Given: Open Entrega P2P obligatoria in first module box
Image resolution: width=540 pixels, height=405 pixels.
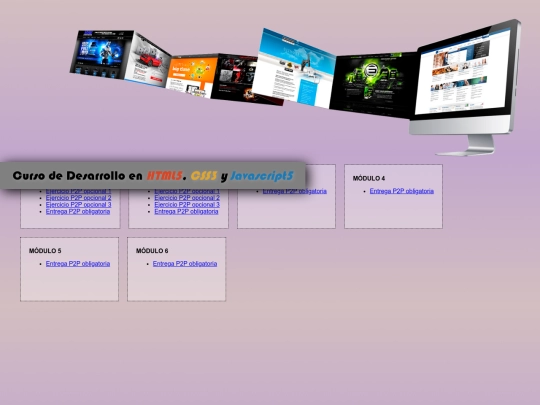Looking at the screenshot, I should (x=78, y=211).
